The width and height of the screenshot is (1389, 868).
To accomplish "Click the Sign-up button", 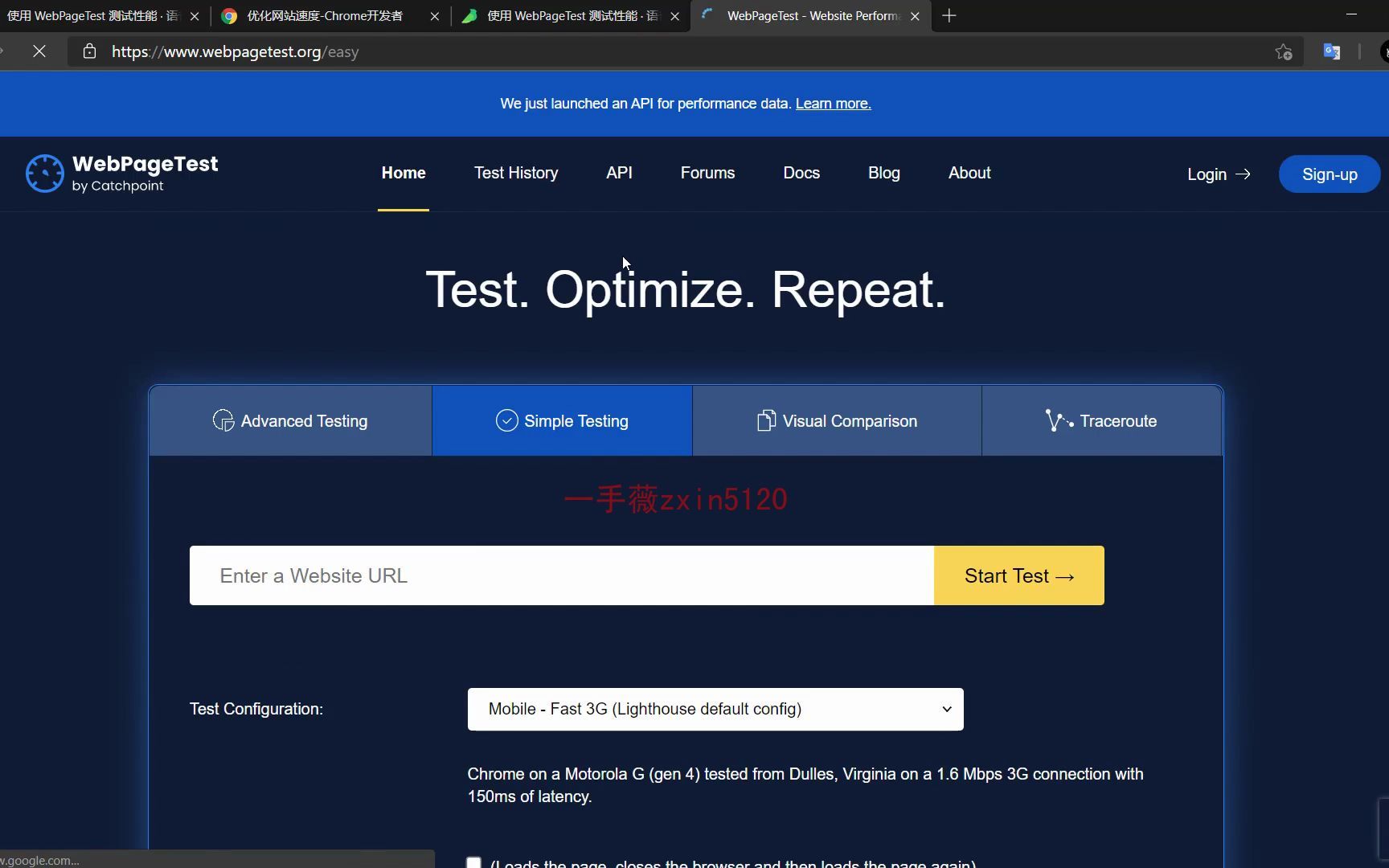I will tap(1330, 174).
